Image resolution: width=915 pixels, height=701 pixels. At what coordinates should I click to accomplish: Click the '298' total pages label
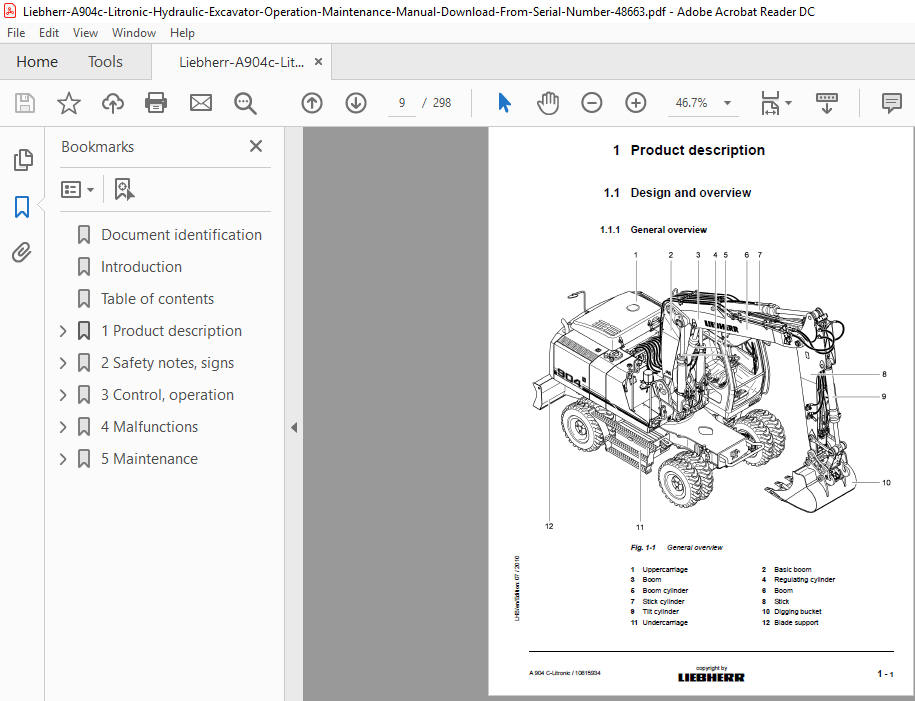click(x=442, y=103)
